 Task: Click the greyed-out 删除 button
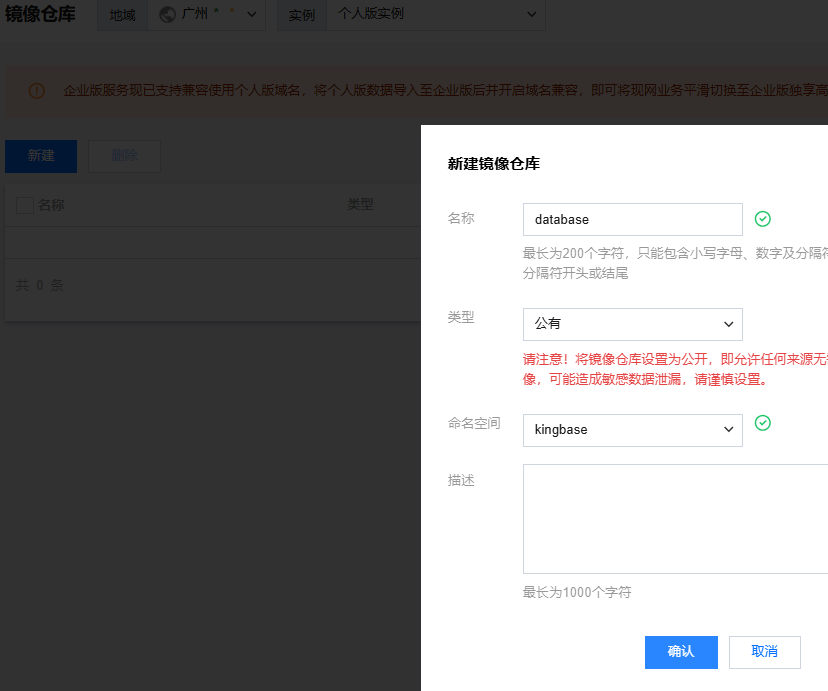(x=124, y=156)
